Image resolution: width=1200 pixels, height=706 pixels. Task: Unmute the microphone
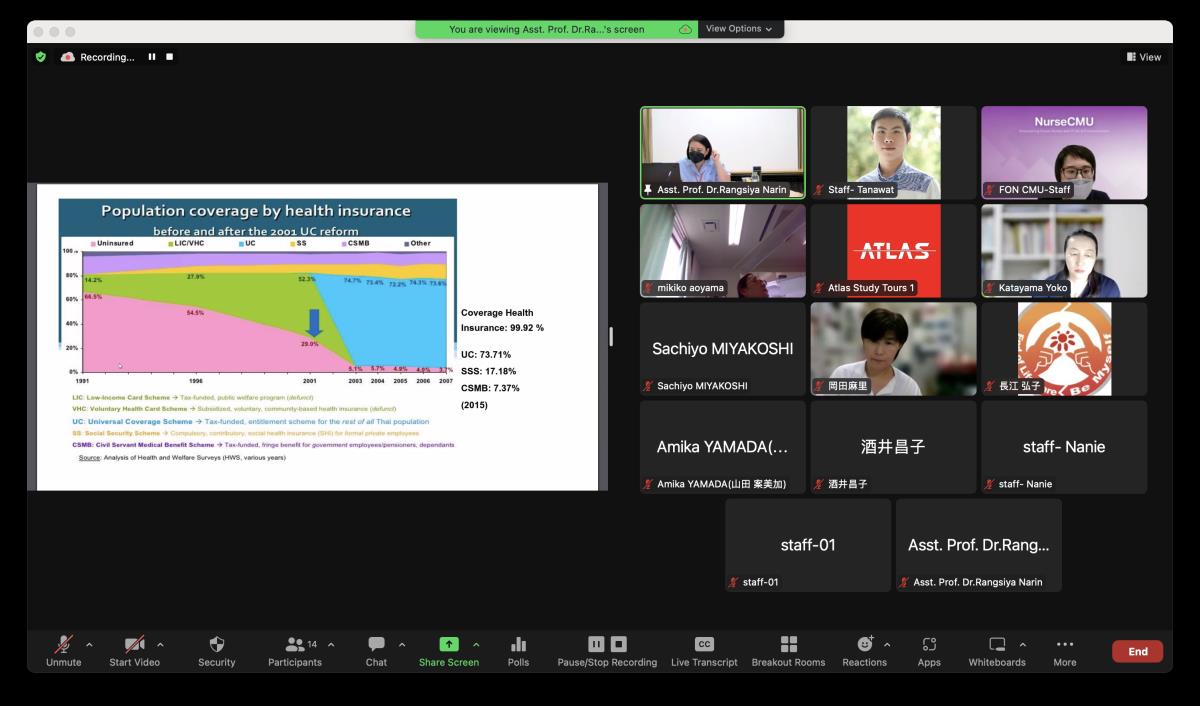click(63, 645)
